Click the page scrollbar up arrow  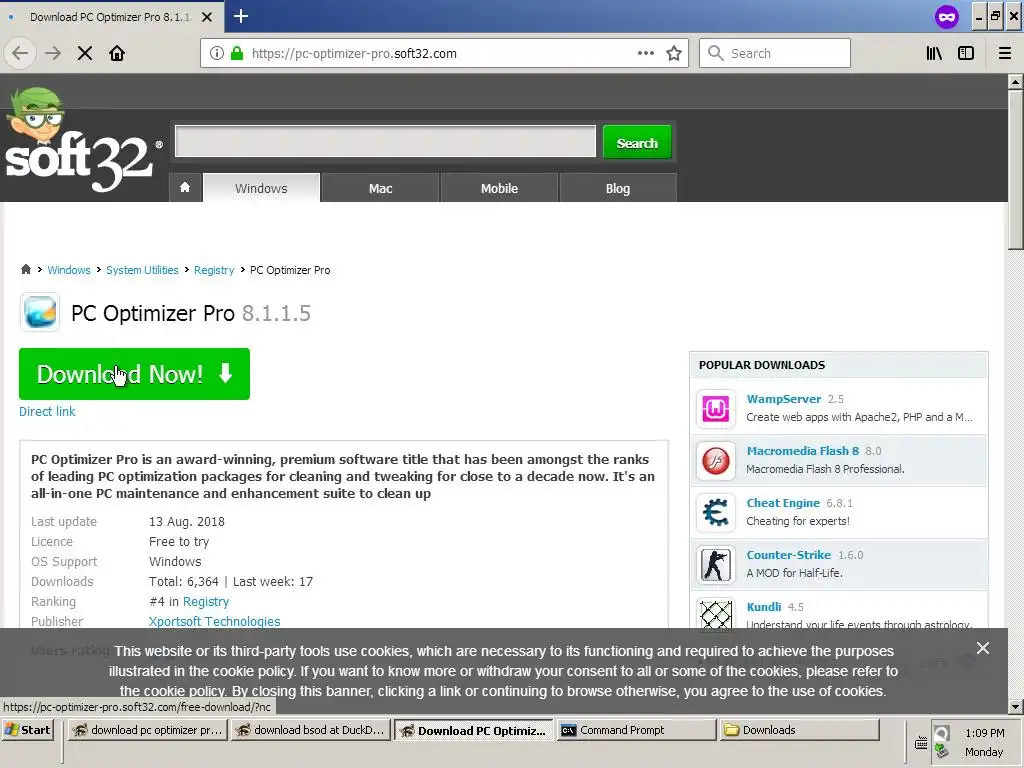click(1015, 82)
